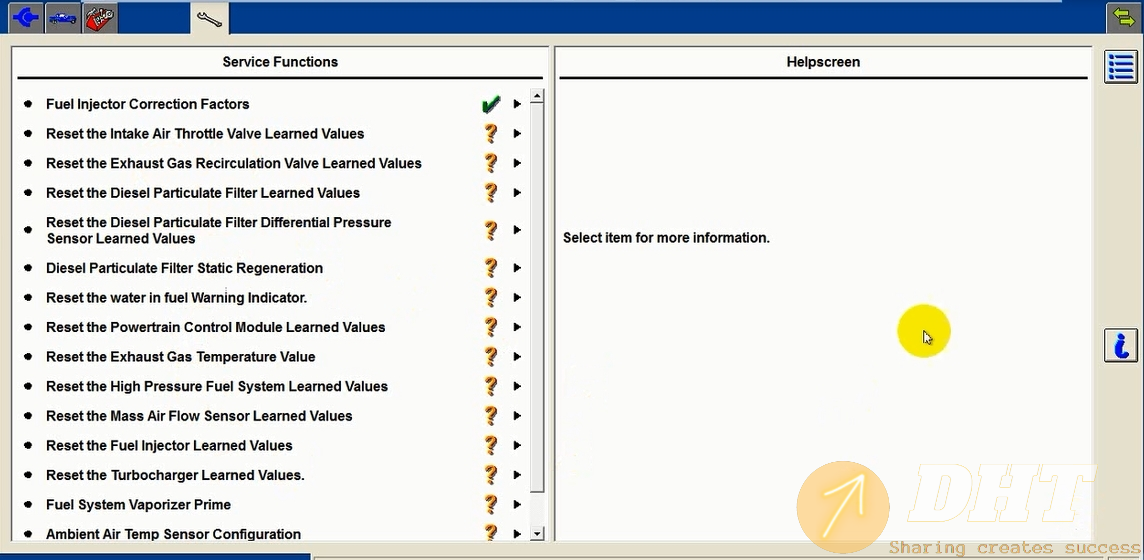Open the red toolbox tab
The height and width of the screenshot is (560, 1144).
click(99, 17)
